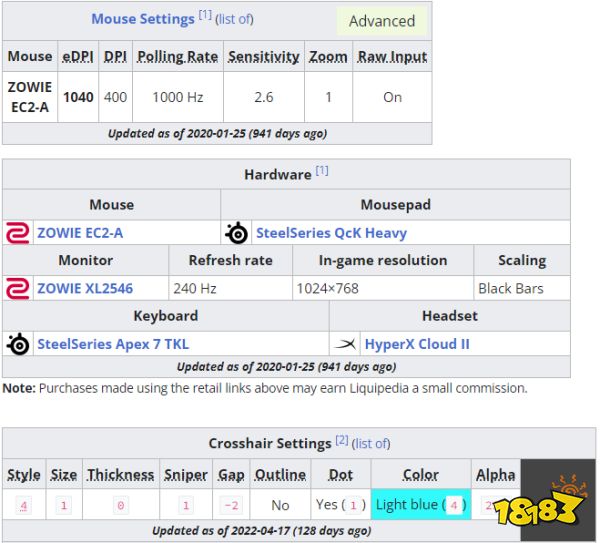Screen dimensions: 600x543
Task: Click the Outline value No
Action: (280, 505)
